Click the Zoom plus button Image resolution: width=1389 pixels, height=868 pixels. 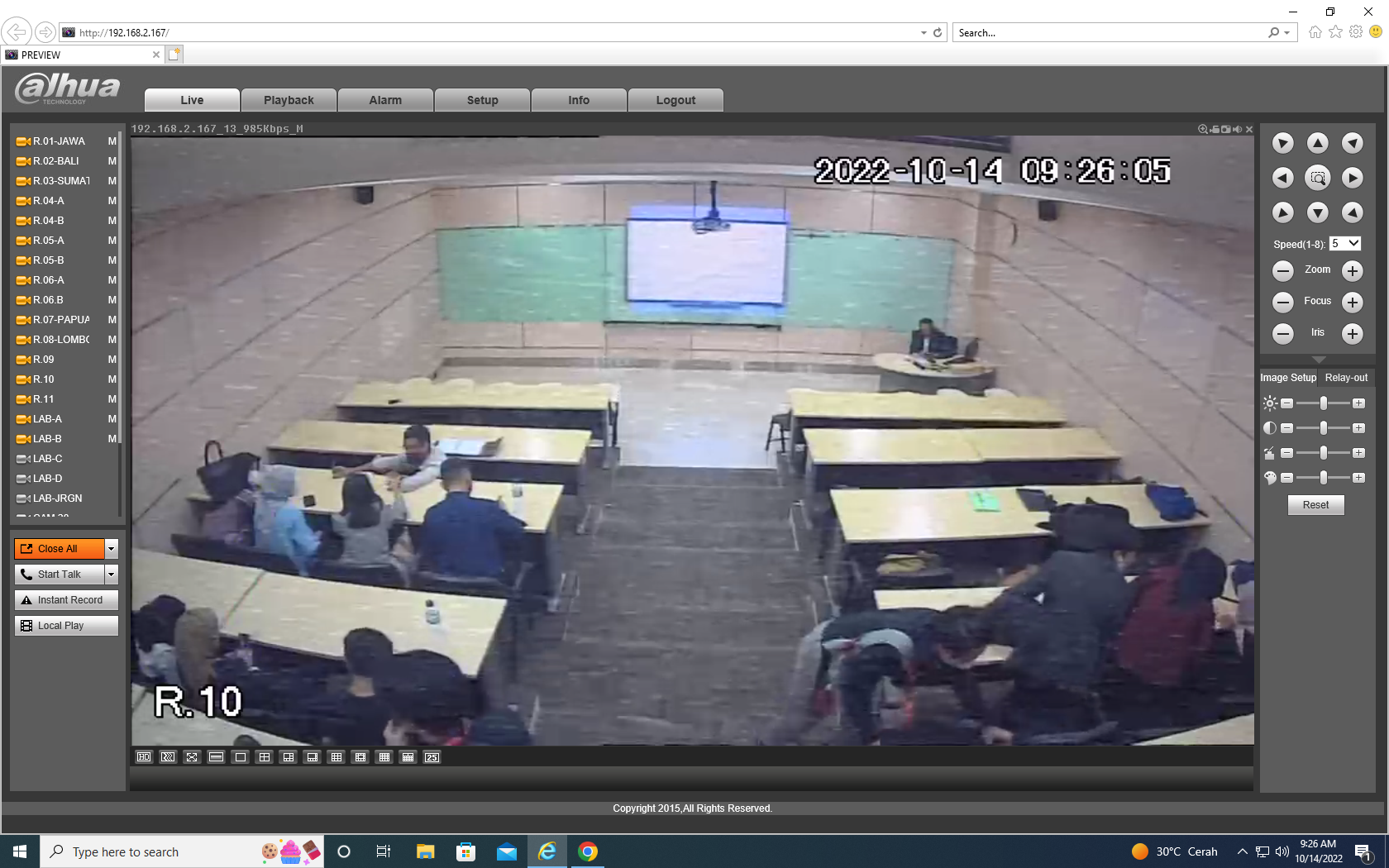[1352, 270]
